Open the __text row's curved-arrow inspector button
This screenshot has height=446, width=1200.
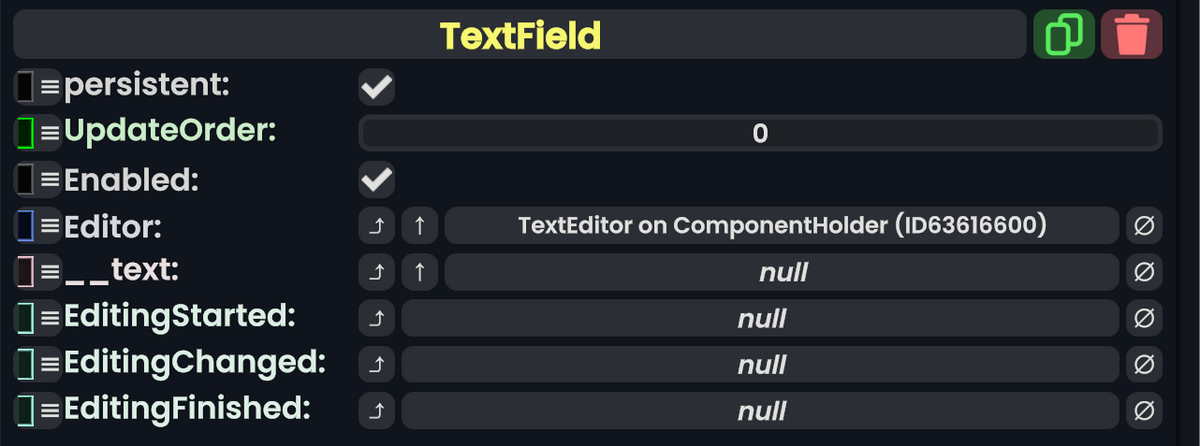pyautogui.click(x=377, y=272)
